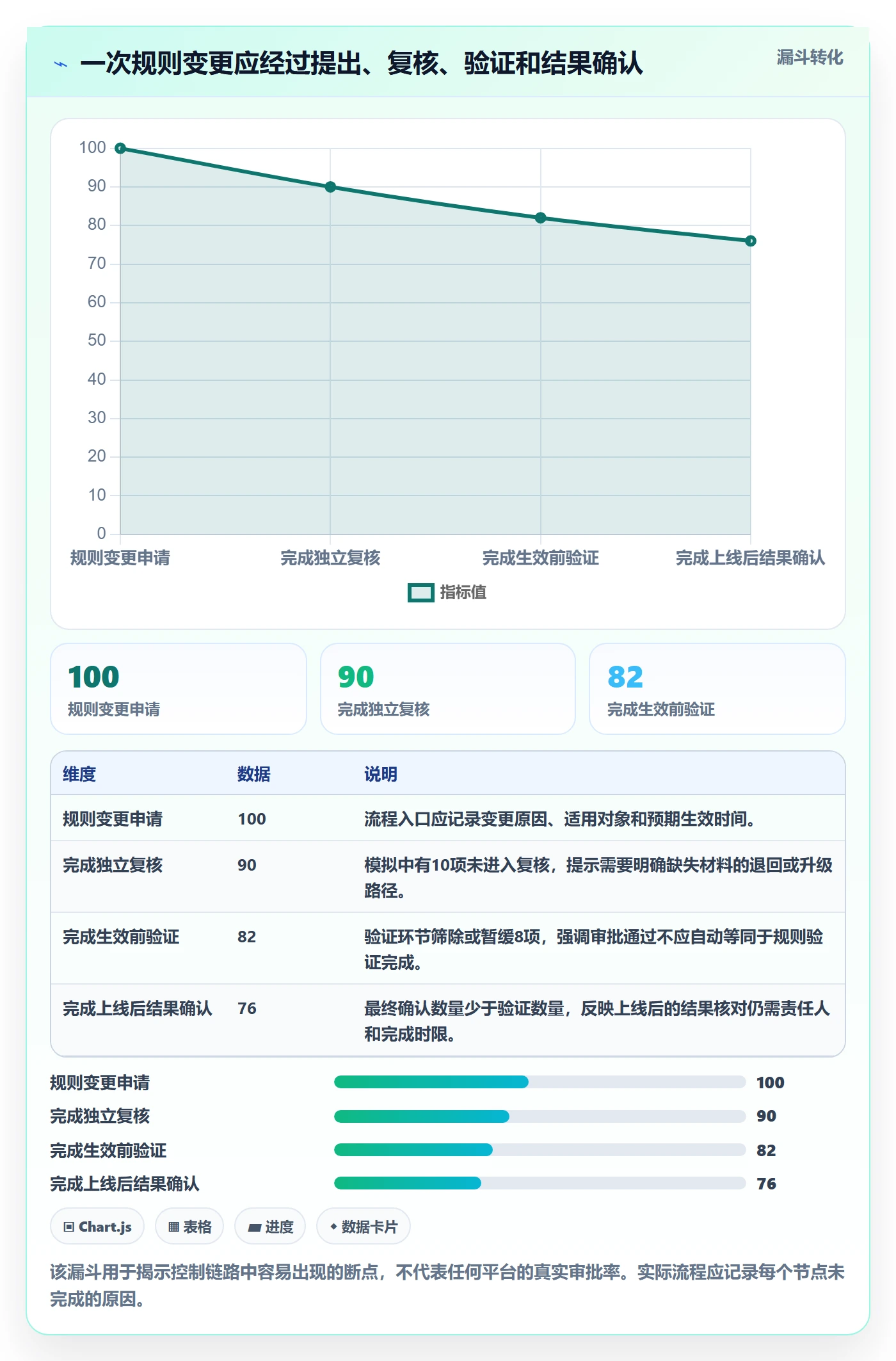Screen dimensions: 896x1361
Task: Click the 数据 column header
Action: tap(254, 775)
